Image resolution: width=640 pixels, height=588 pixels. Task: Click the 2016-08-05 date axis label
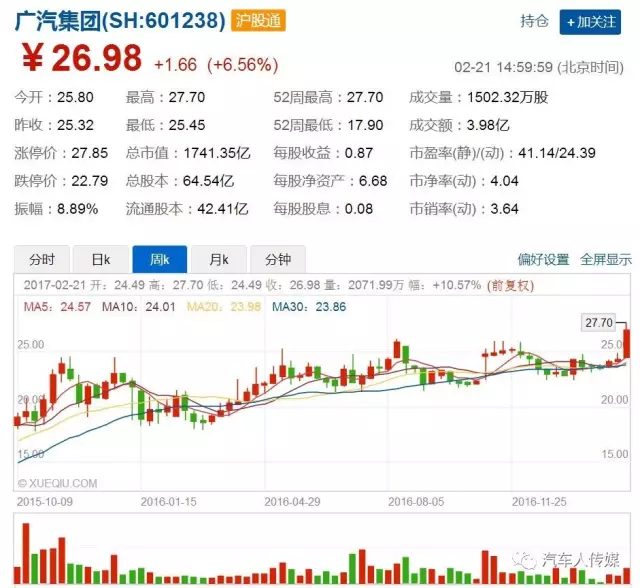(x=416, y=502)
